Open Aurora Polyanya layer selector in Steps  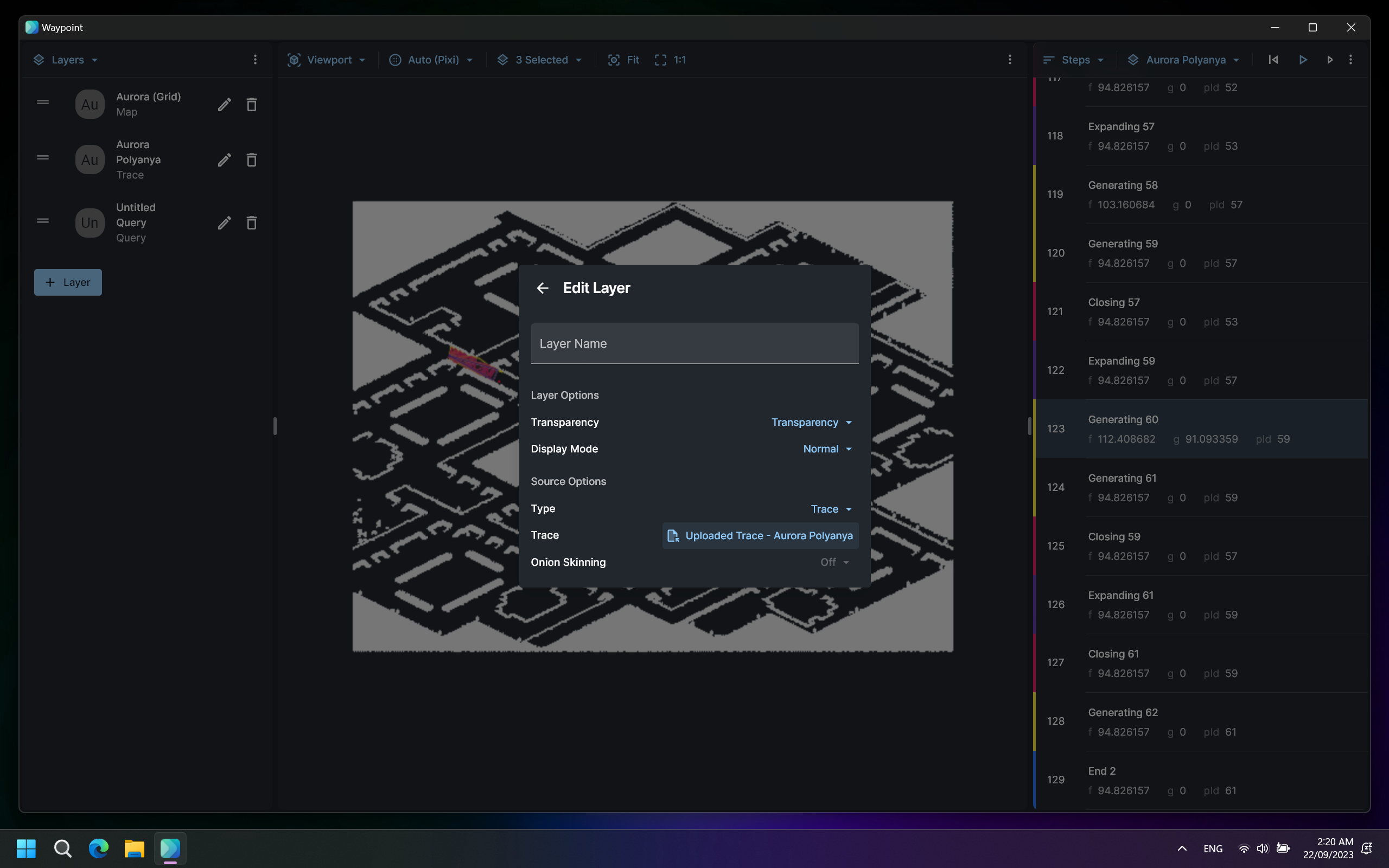click(x=1183, y=60)
